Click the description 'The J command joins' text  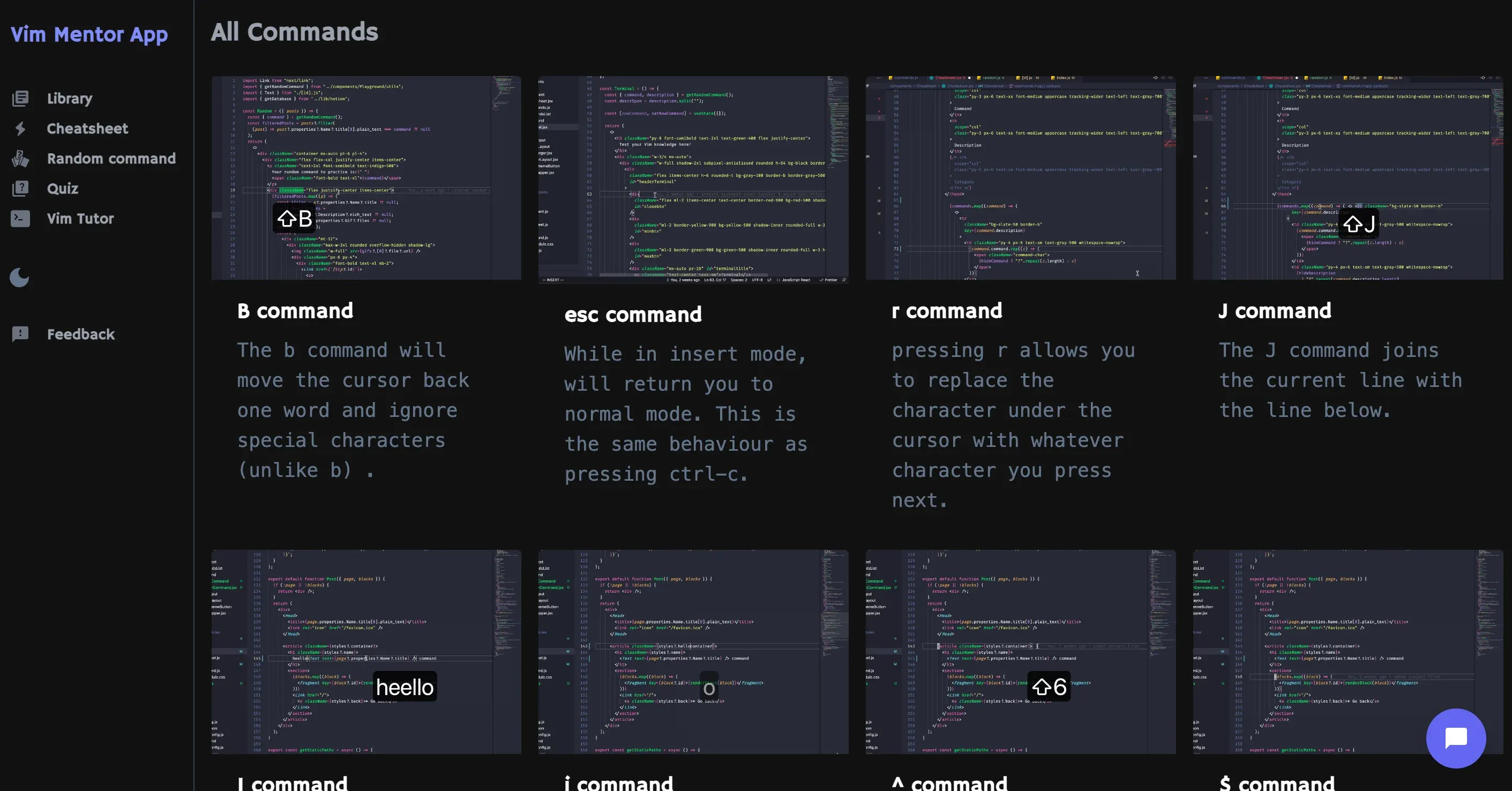click(1329, 350)
